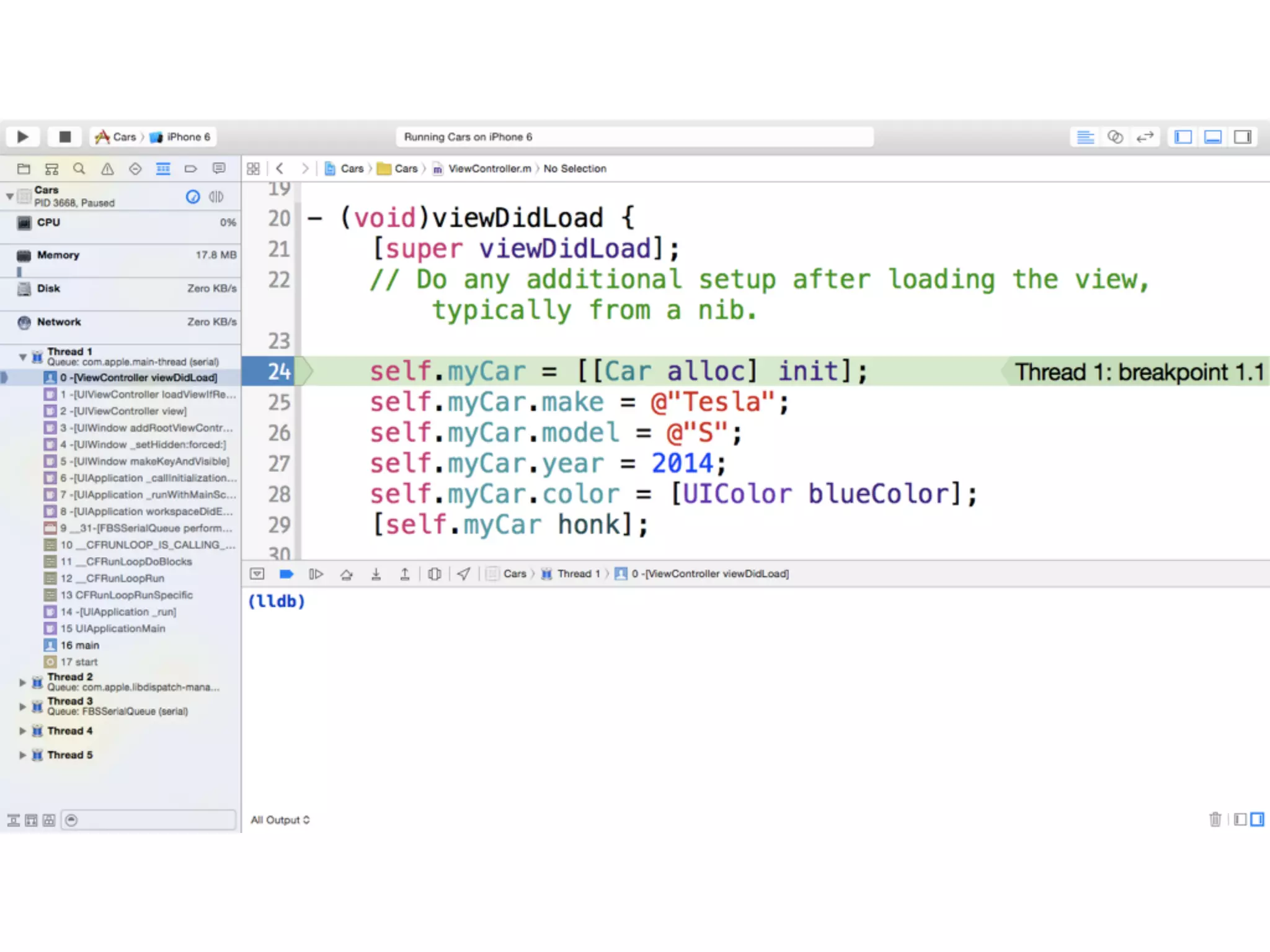Click Continue program execution icon
This screenshot has height=952, width=1270.
316,574
